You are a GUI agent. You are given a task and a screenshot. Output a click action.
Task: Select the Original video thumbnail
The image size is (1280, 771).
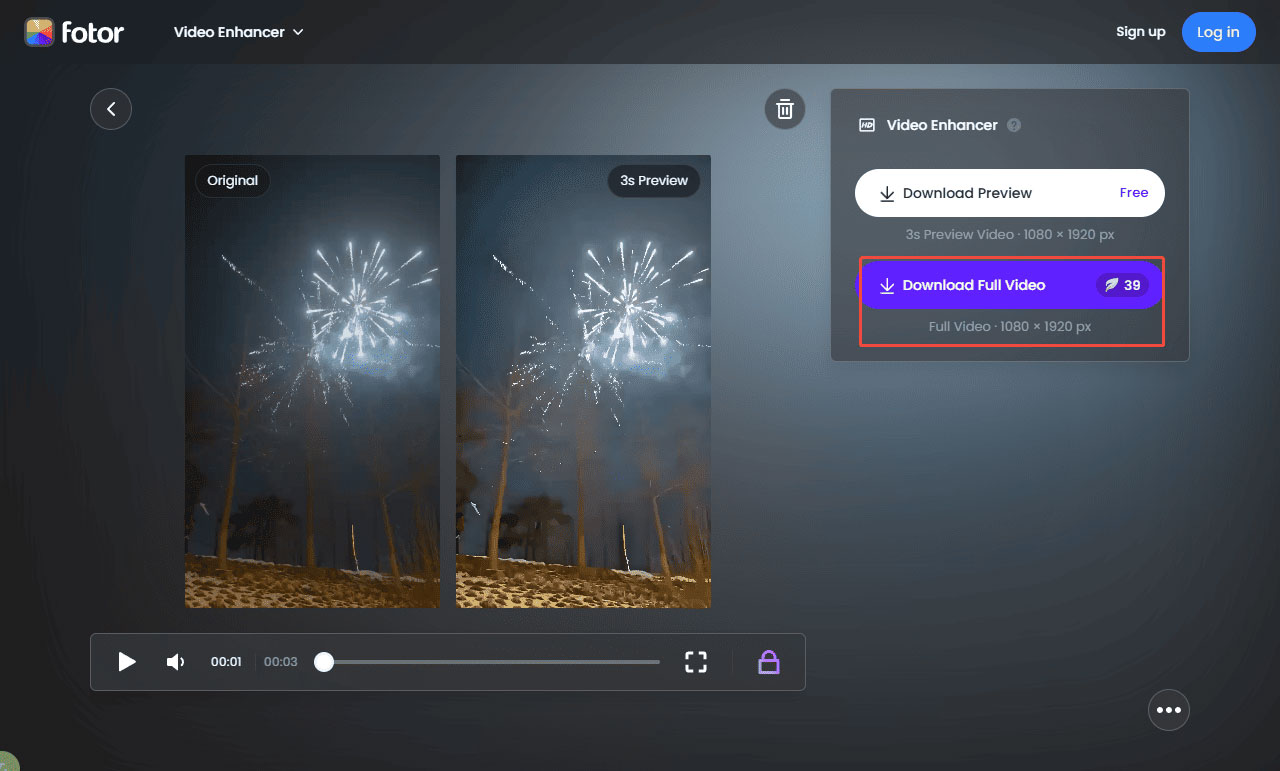[312, 381]
